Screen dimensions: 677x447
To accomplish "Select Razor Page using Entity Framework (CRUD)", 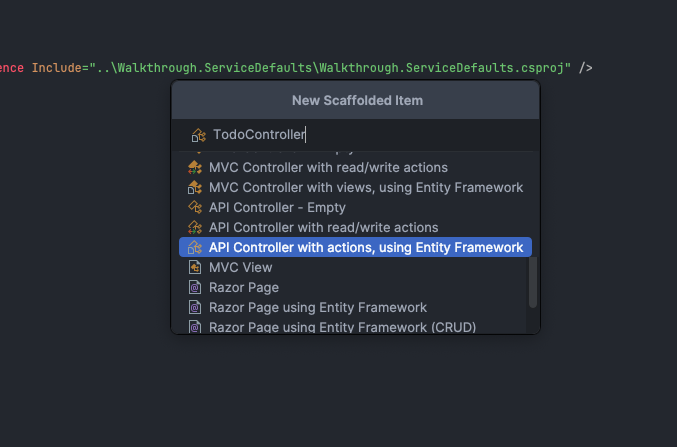I will 342,326.
